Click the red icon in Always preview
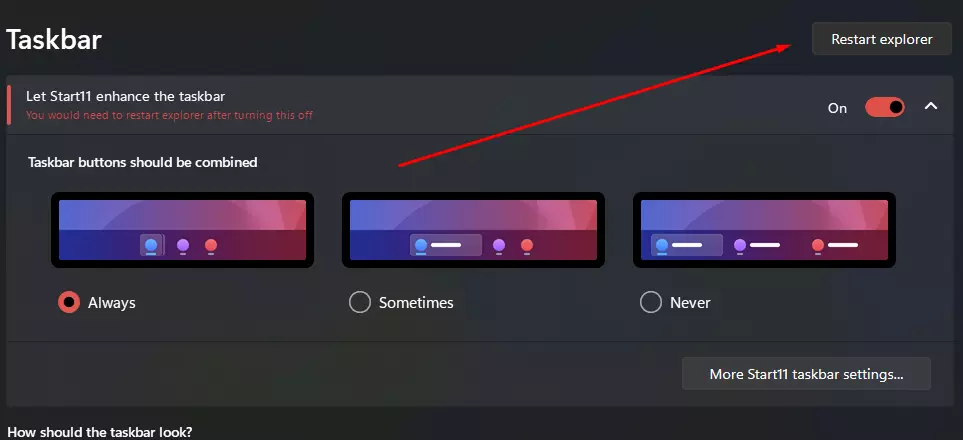Image resolution: width=963 pixels, height=440 pixels. (211, 246)
